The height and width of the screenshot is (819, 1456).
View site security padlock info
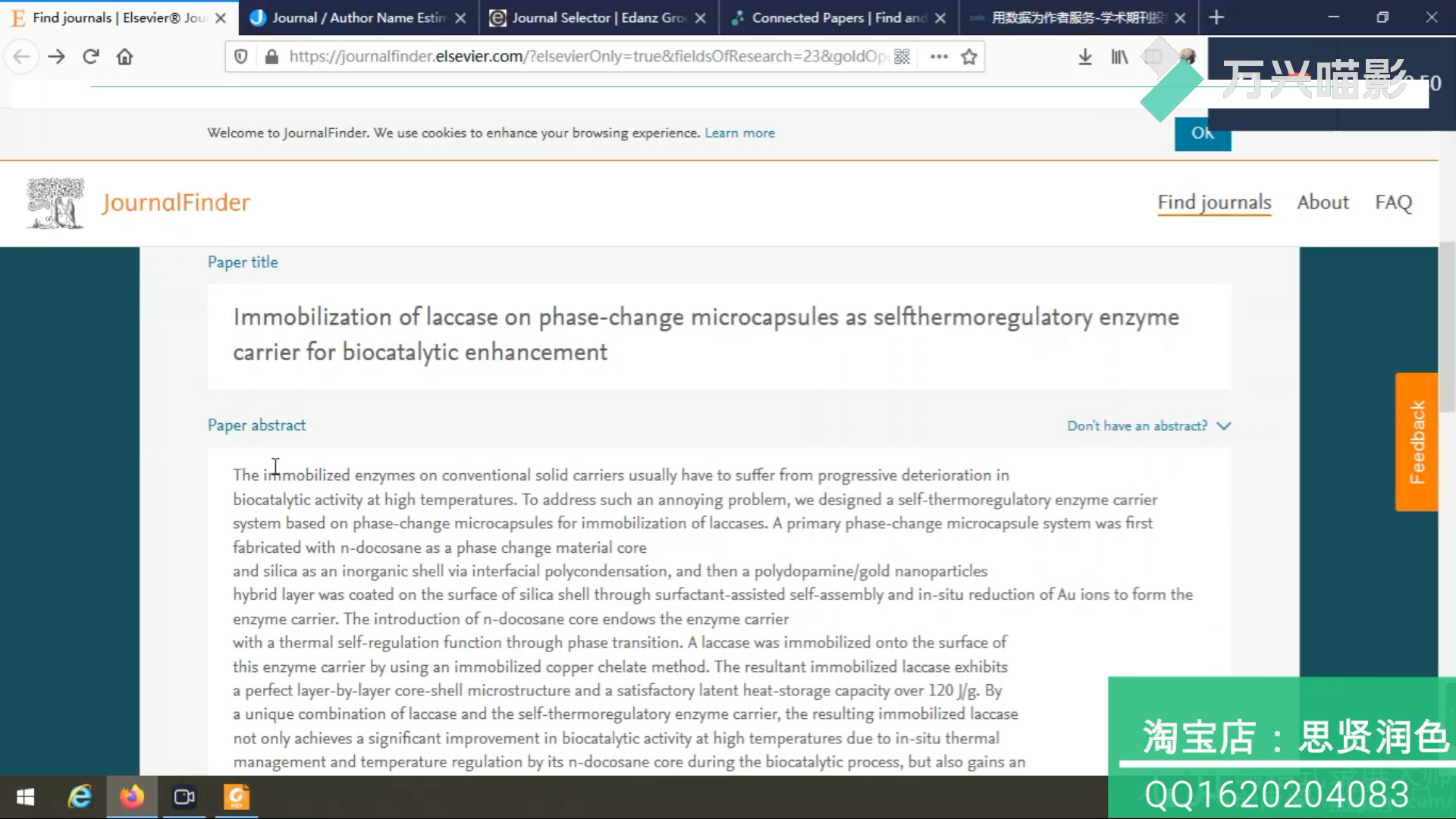[271, 57]
